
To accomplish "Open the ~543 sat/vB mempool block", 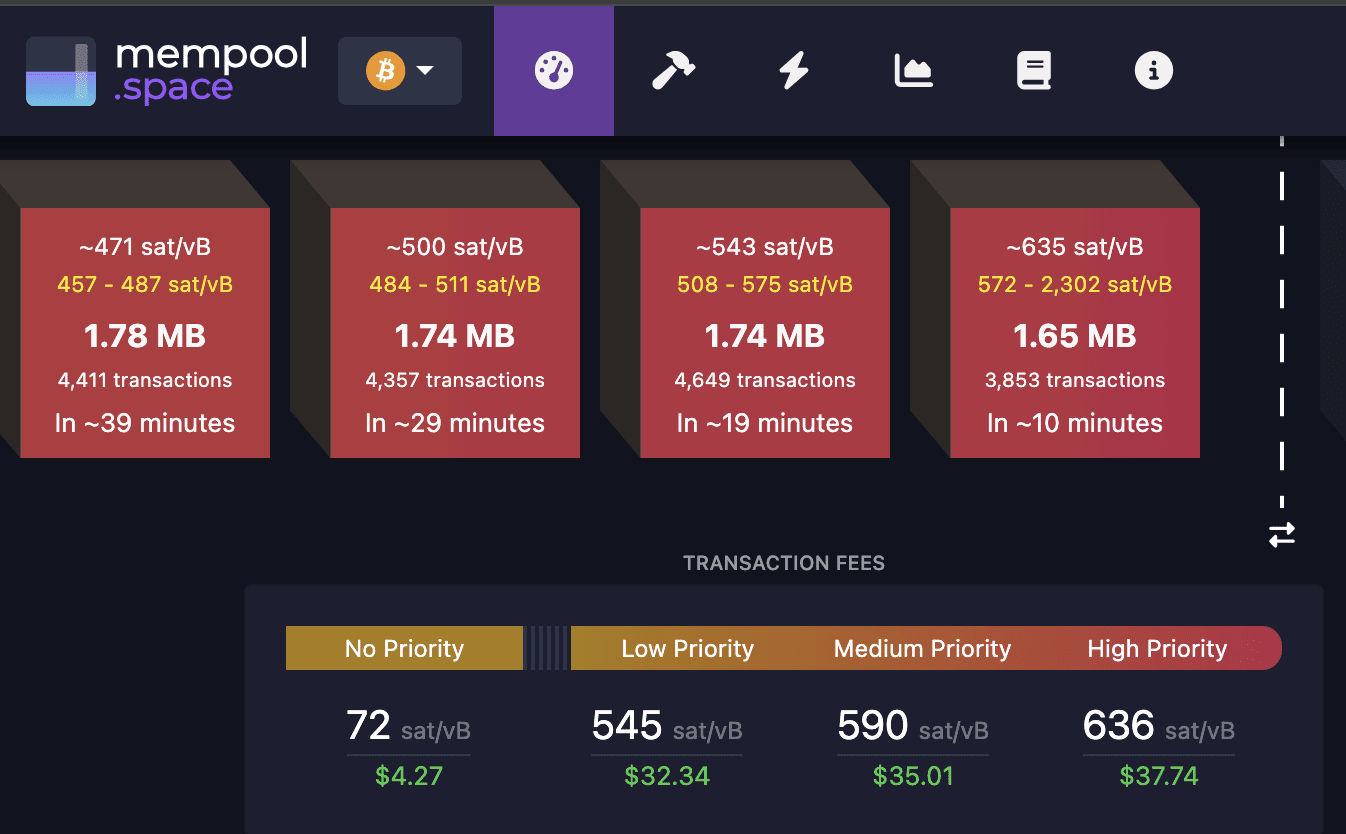I will pos(765,333).
